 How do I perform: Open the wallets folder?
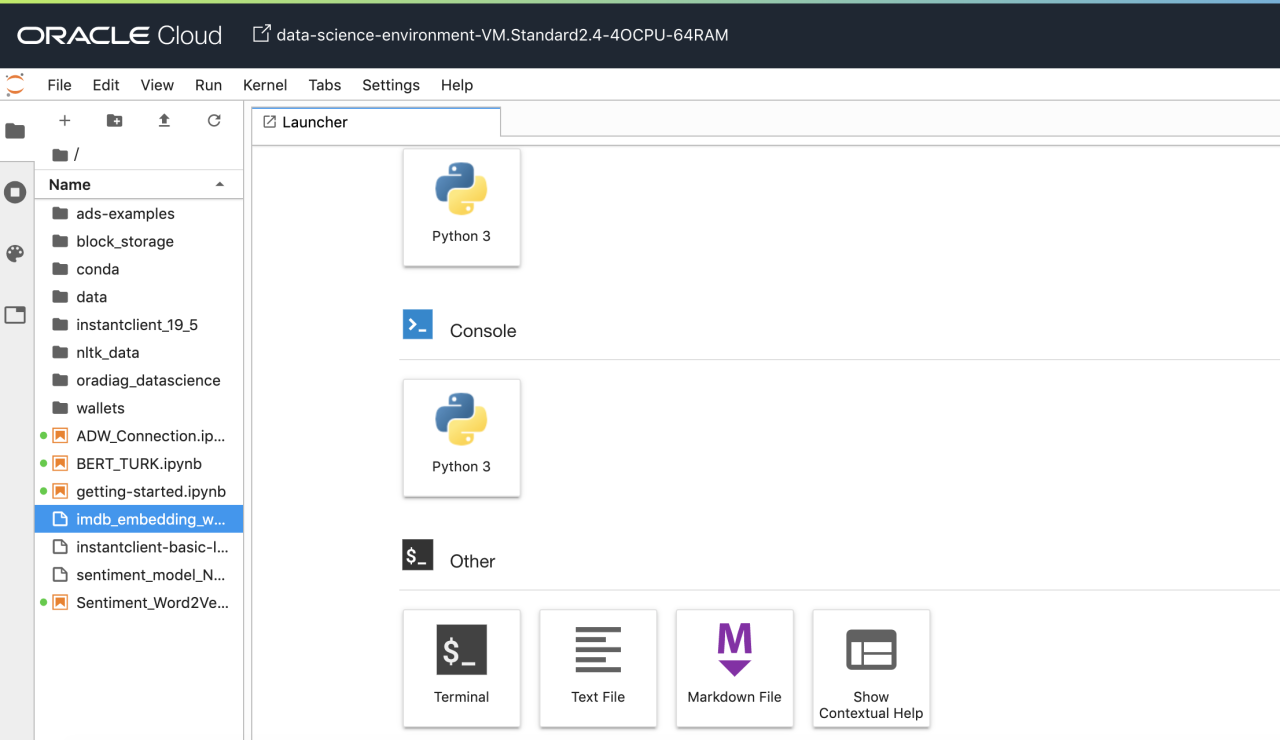[x=100, y=408]
